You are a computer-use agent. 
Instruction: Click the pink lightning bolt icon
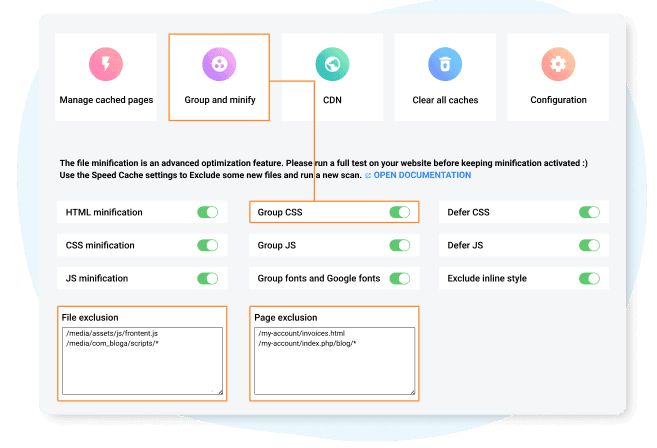pos(106,64)
